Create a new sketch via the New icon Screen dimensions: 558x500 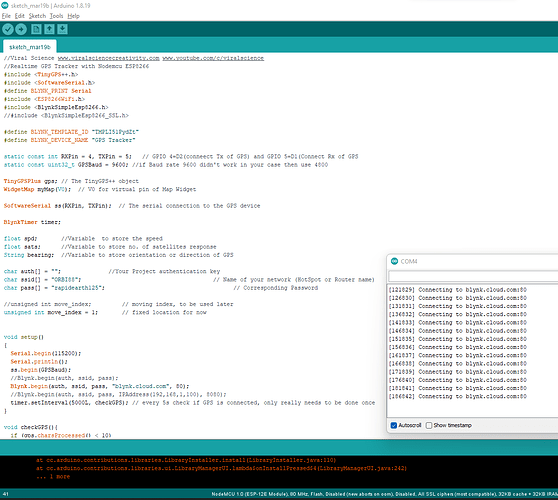pyautogui.click(x=36, y=29)
